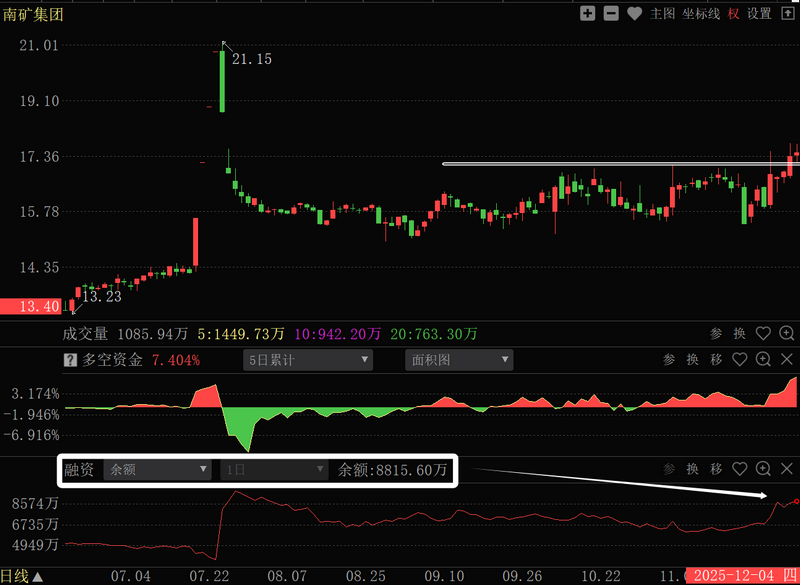
Task: Click magnifier icon in the 多空资金 panel
Action: (x=763, y=359)
